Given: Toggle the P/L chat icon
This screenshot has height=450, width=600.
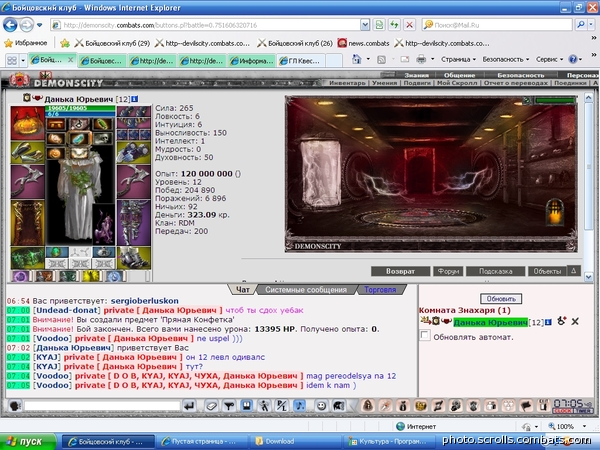Looking at the screenshot, I should click(282, 406).
